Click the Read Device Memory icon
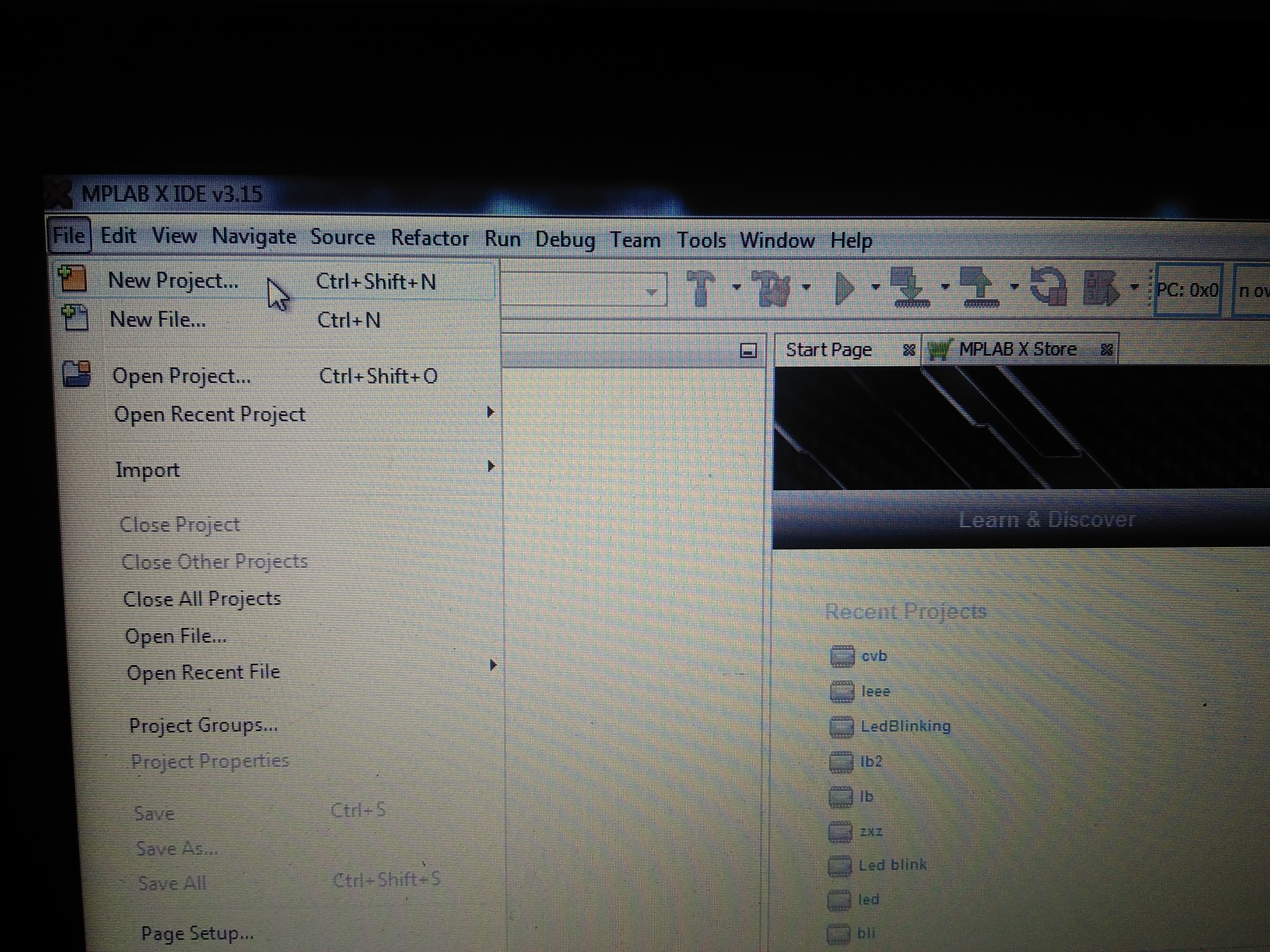The image size is (1270, 952). tap(980, 287)
